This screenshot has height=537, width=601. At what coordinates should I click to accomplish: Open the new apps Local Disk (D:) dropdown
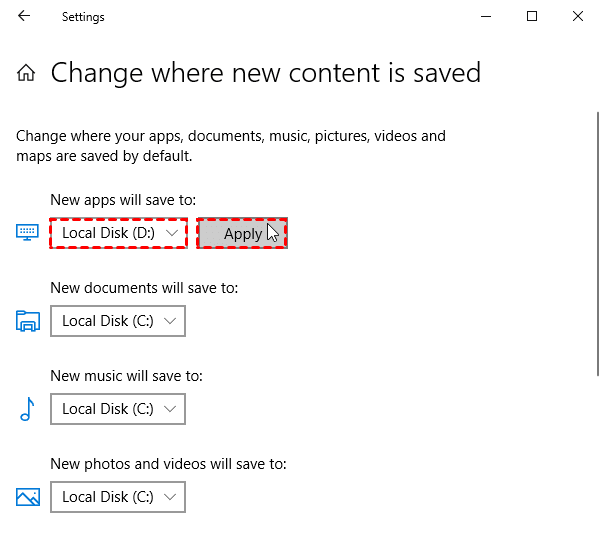coord(118,233)
